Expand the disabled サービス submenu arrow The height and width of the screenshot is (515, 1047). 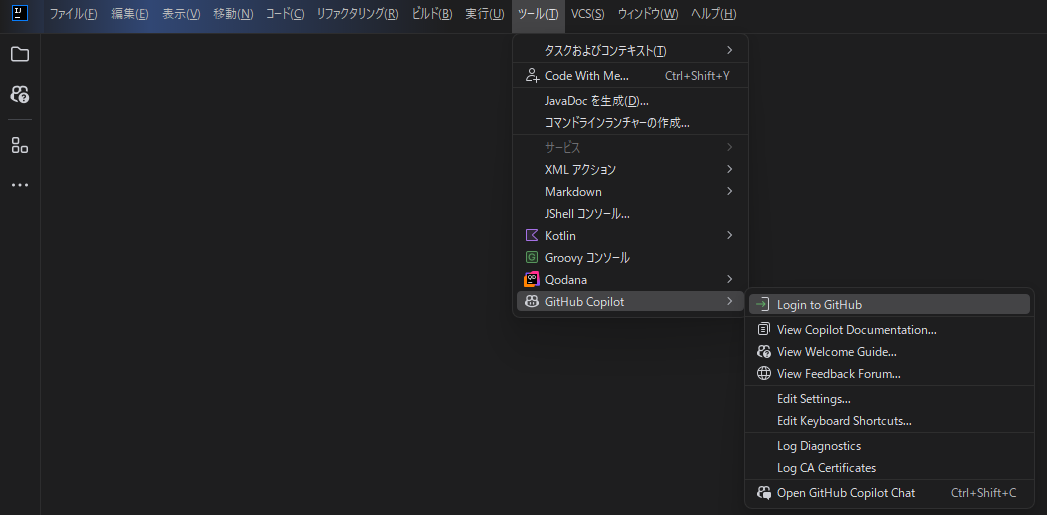coord(730,147)
